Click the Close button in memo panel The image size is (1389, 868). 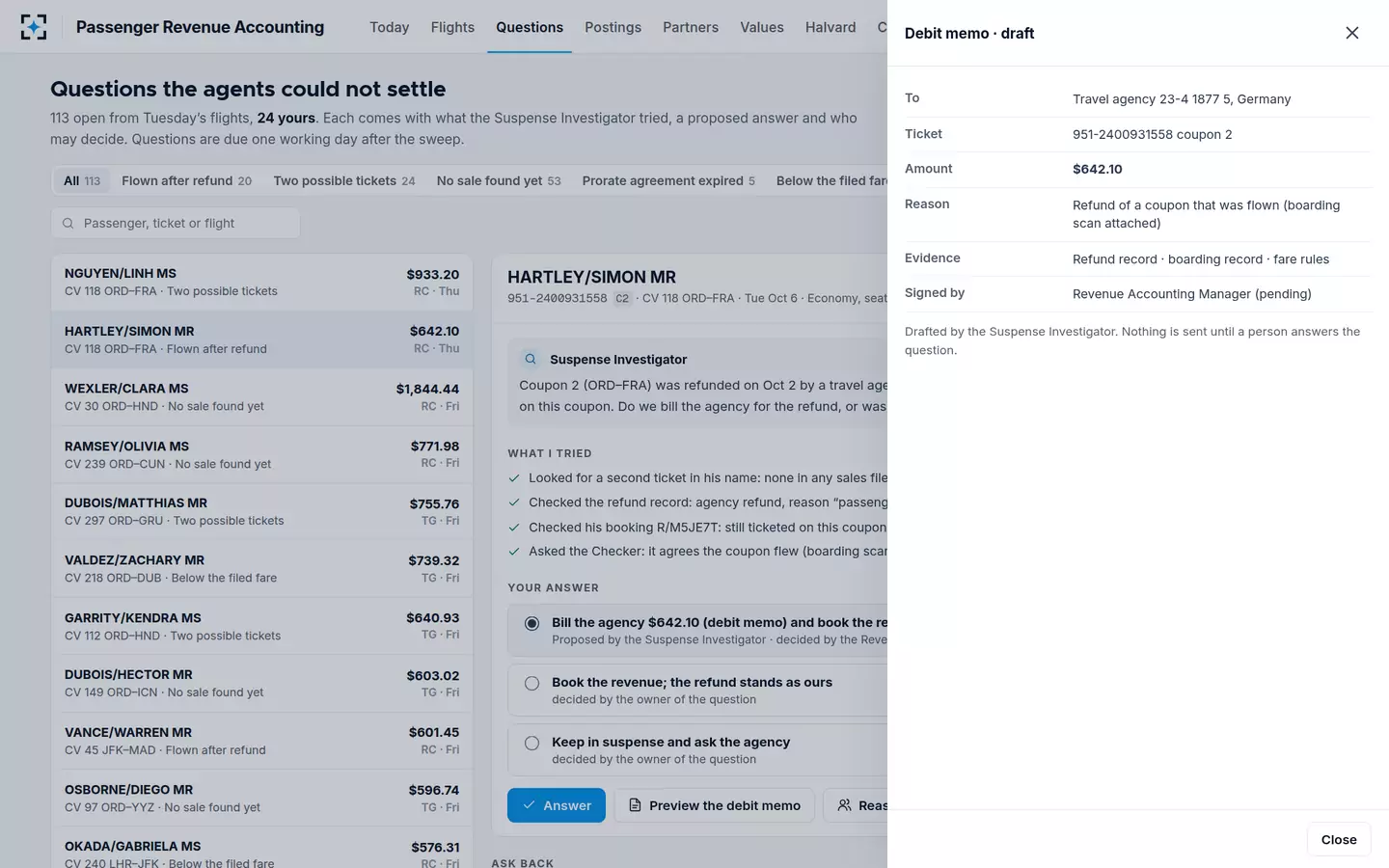point(1339,840)
